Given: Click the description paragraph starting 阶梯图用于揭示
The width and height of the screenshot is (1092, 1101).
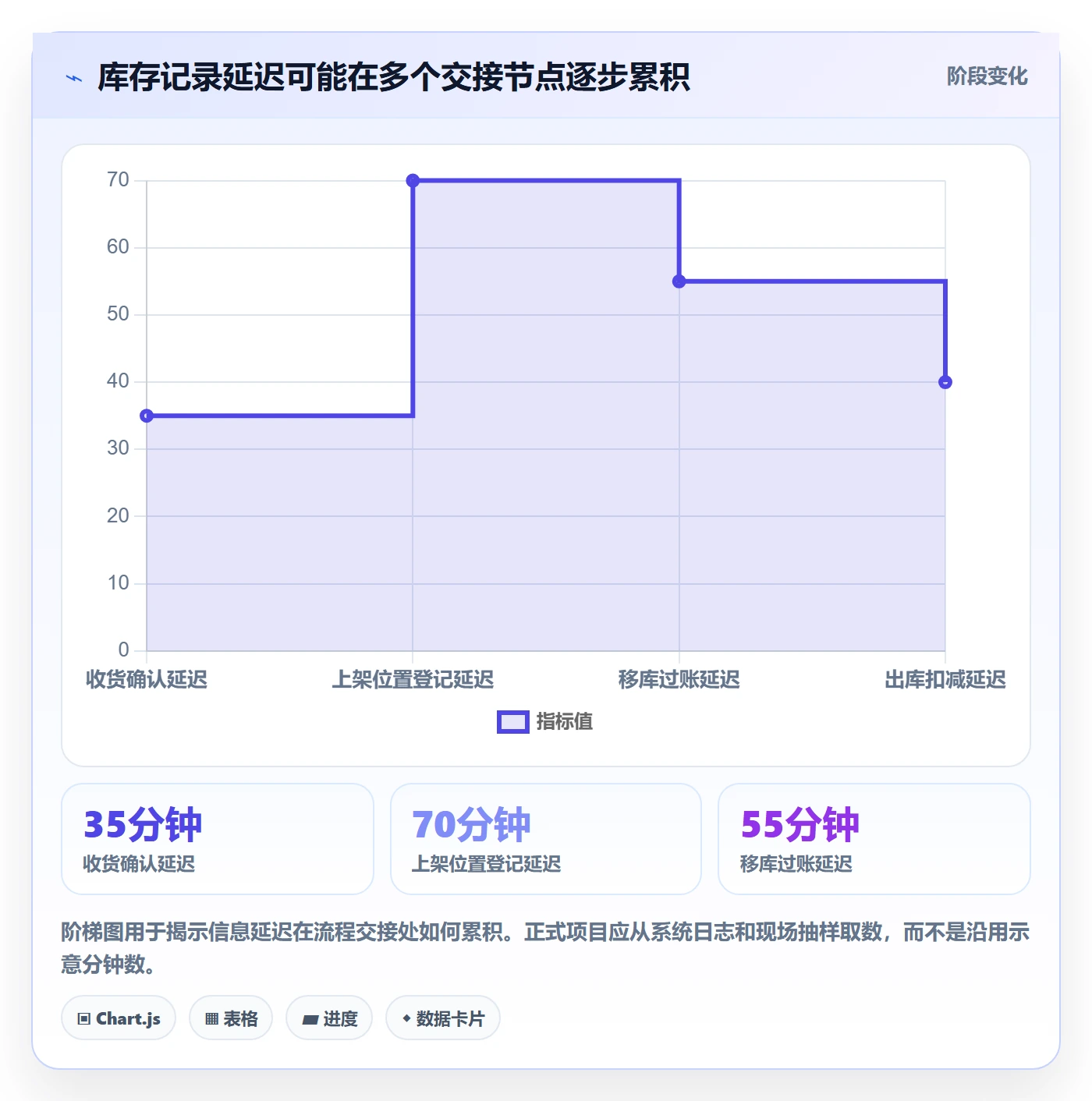Looking at the screenshot, I should [545, 948].
